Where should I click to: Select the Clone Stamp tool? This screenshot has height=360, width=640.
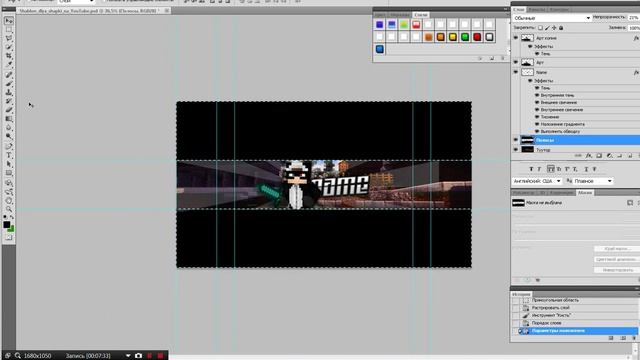9,93
